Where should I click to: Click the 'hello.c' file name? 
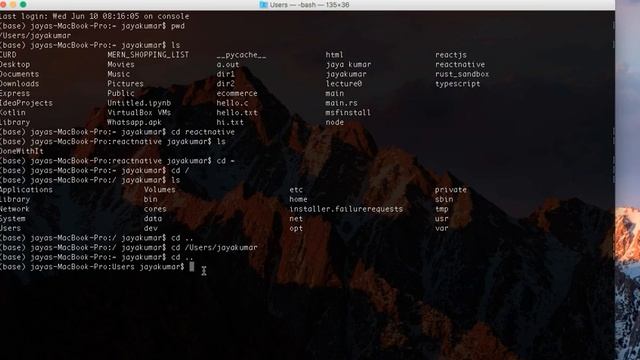[232, 103]
